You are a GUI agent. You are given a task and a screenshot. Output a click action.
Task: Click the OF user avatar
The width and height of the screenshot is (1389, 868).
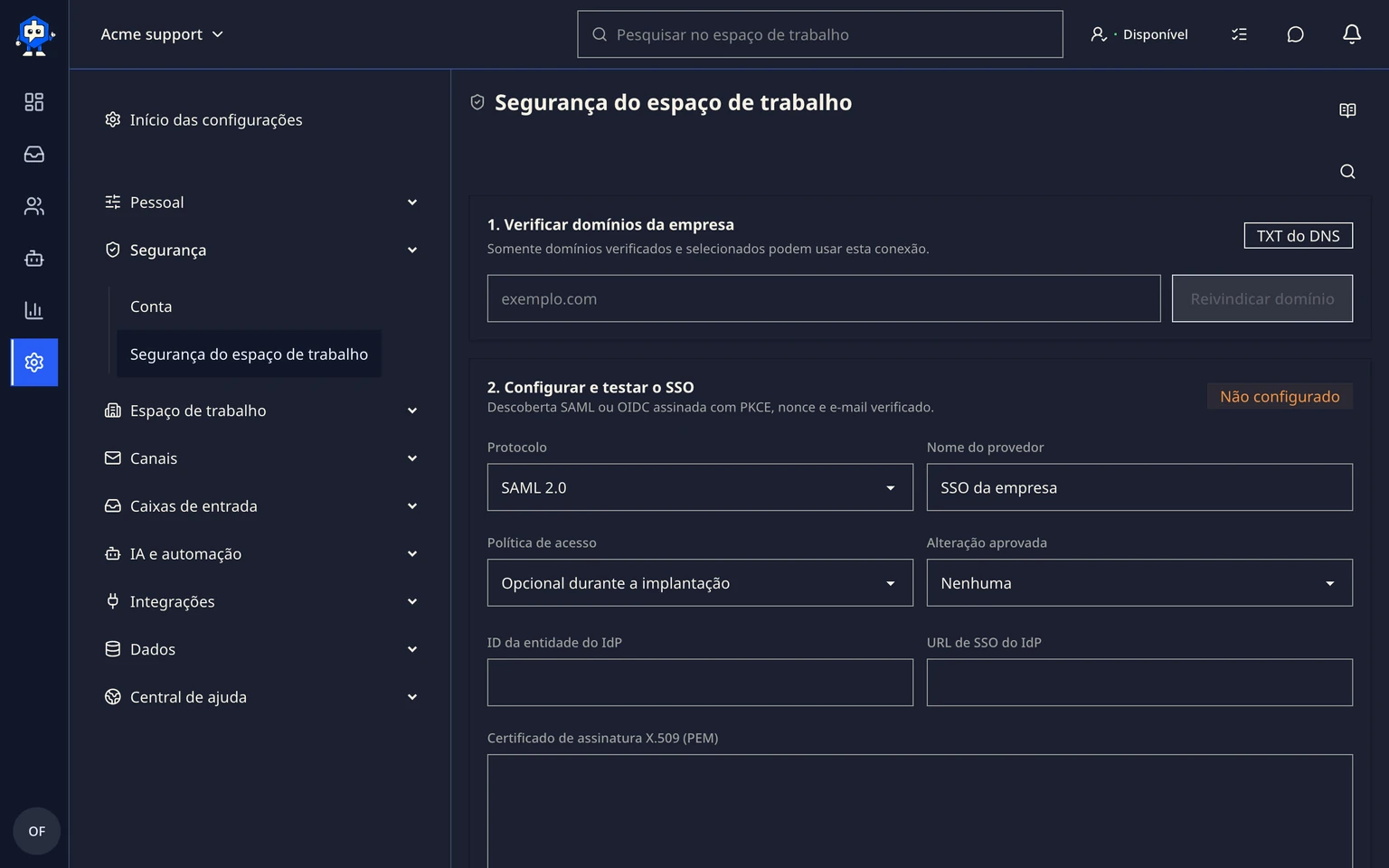click(36, 831)
